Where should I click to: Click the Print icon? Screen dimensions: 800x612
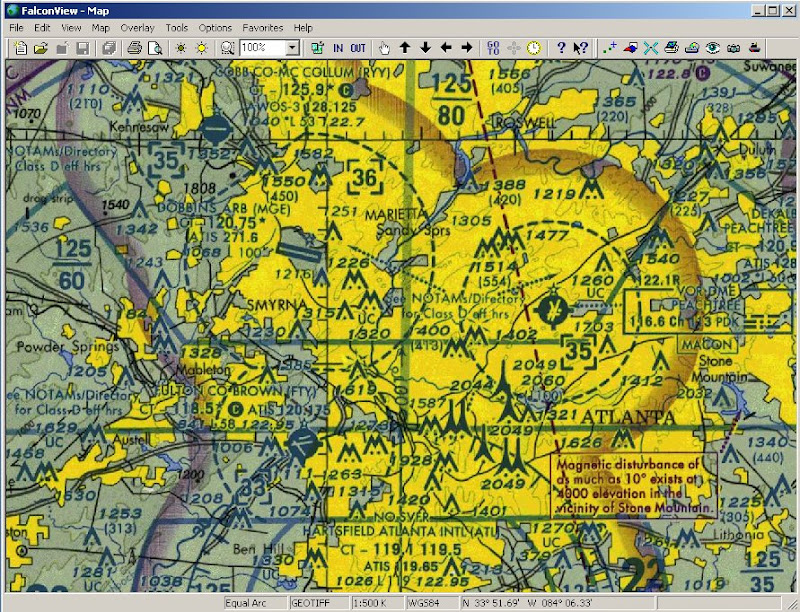point(135,48)
